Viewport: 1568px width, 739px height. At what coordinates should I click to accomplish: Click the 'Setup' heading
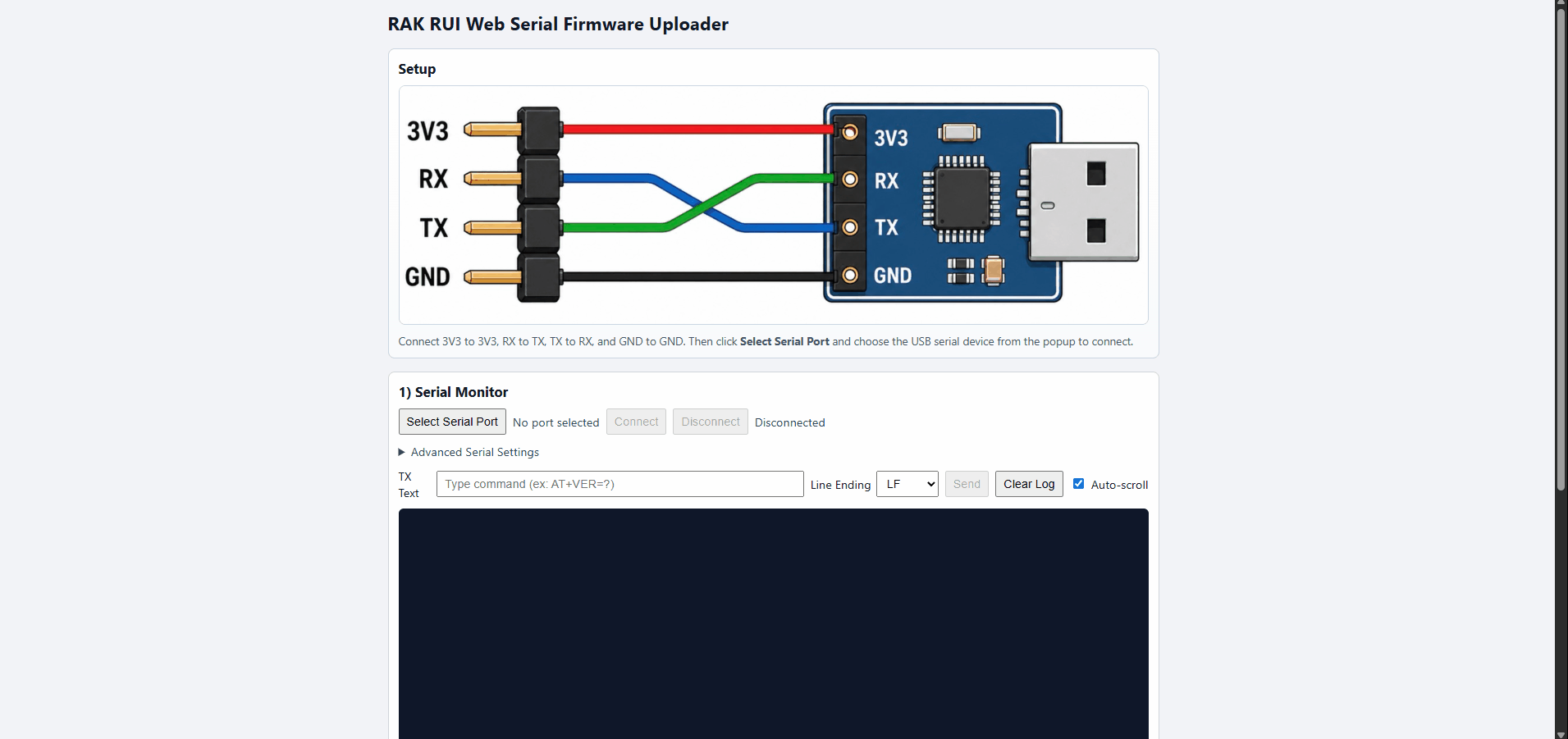(417, 69)
